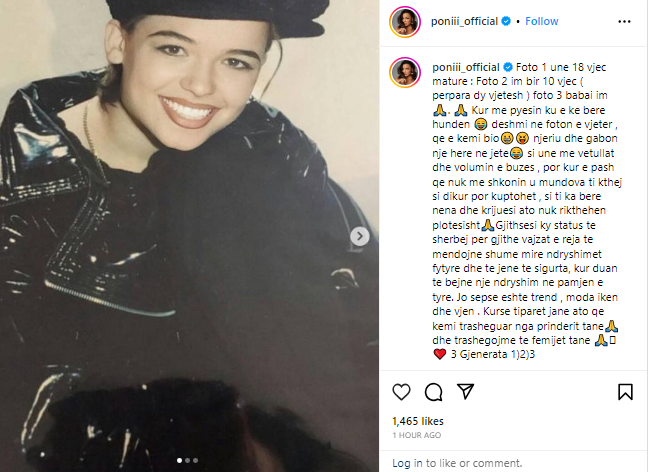648x472 pixels.
Task: View the 1,465 likes list
Action: (417, 421)
